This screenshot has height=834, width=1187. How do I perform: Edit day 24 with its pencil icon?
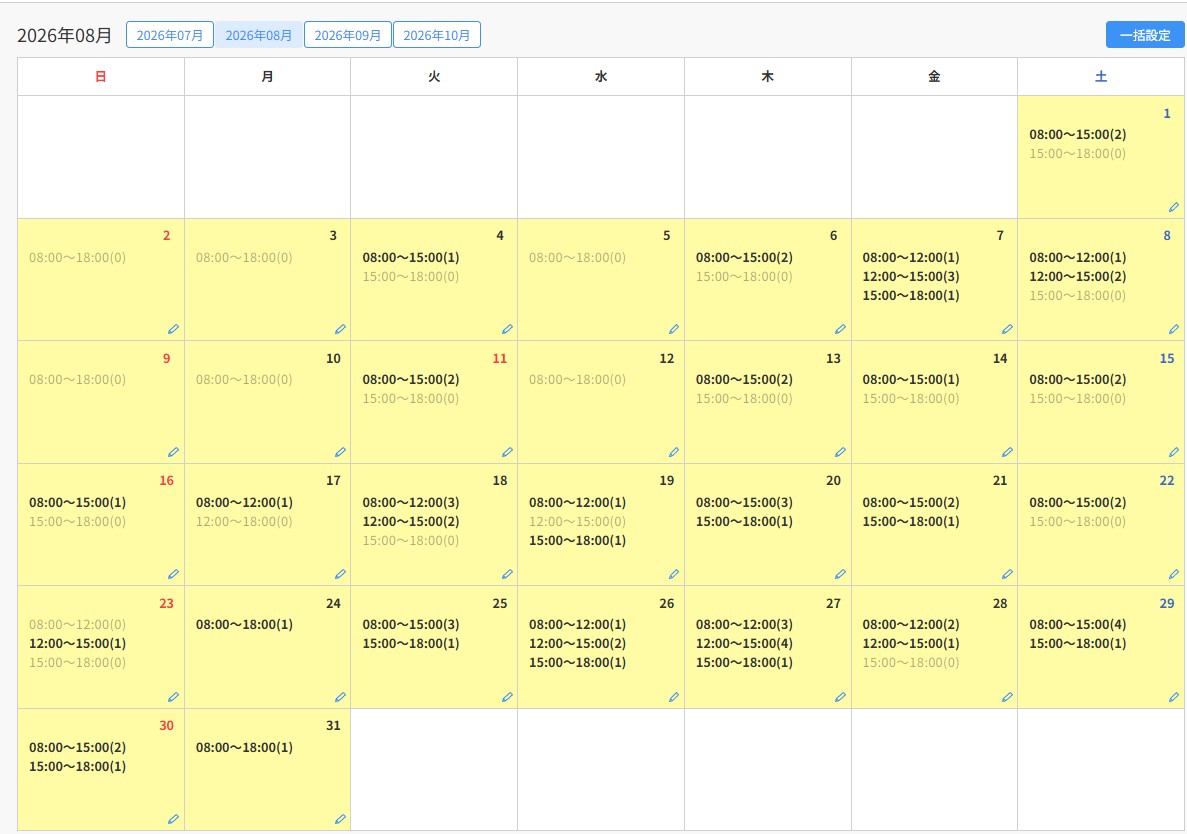point(340,697)
